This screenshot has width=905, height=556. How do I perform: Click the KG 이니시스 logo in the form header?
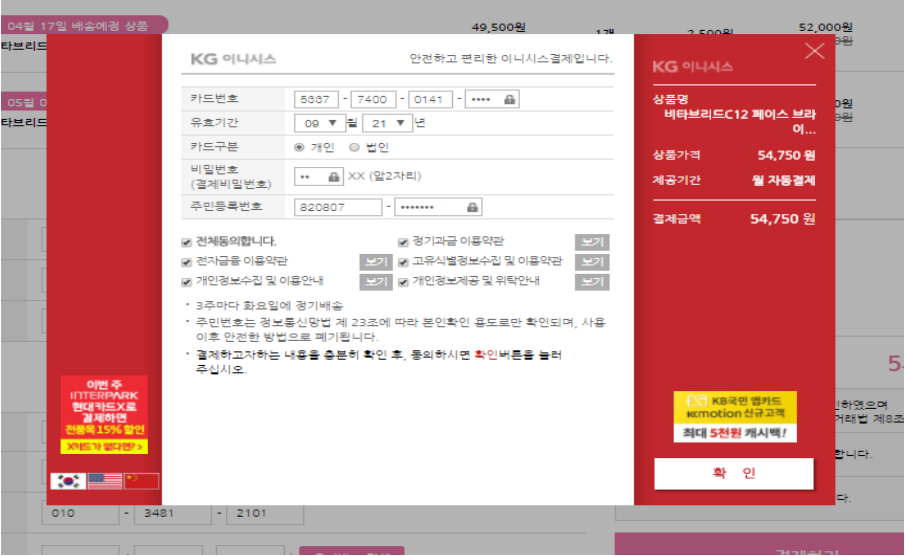click(x=233, y=59)
